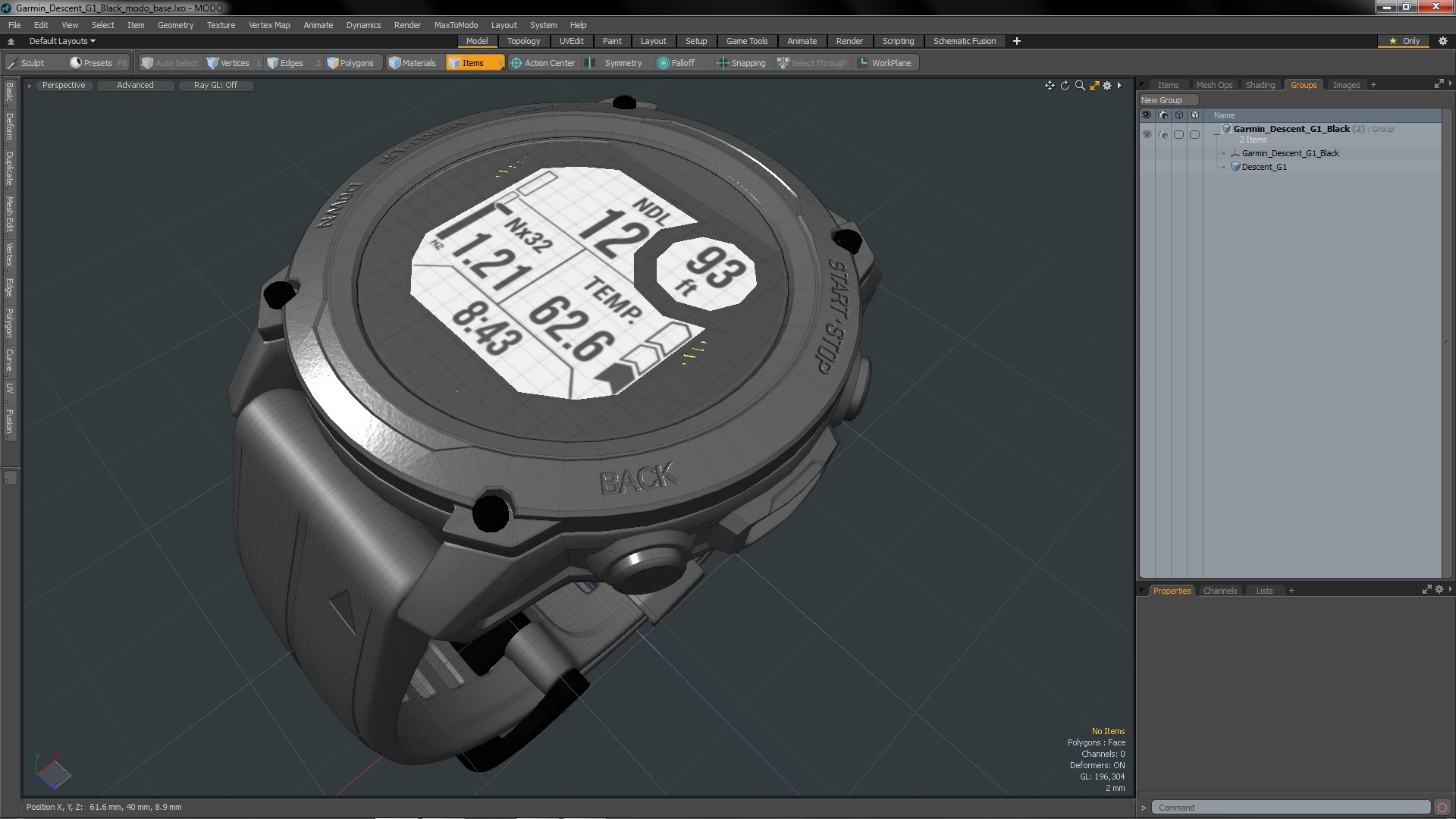
Task: Click the Command input field
Action: [1291, 808]
